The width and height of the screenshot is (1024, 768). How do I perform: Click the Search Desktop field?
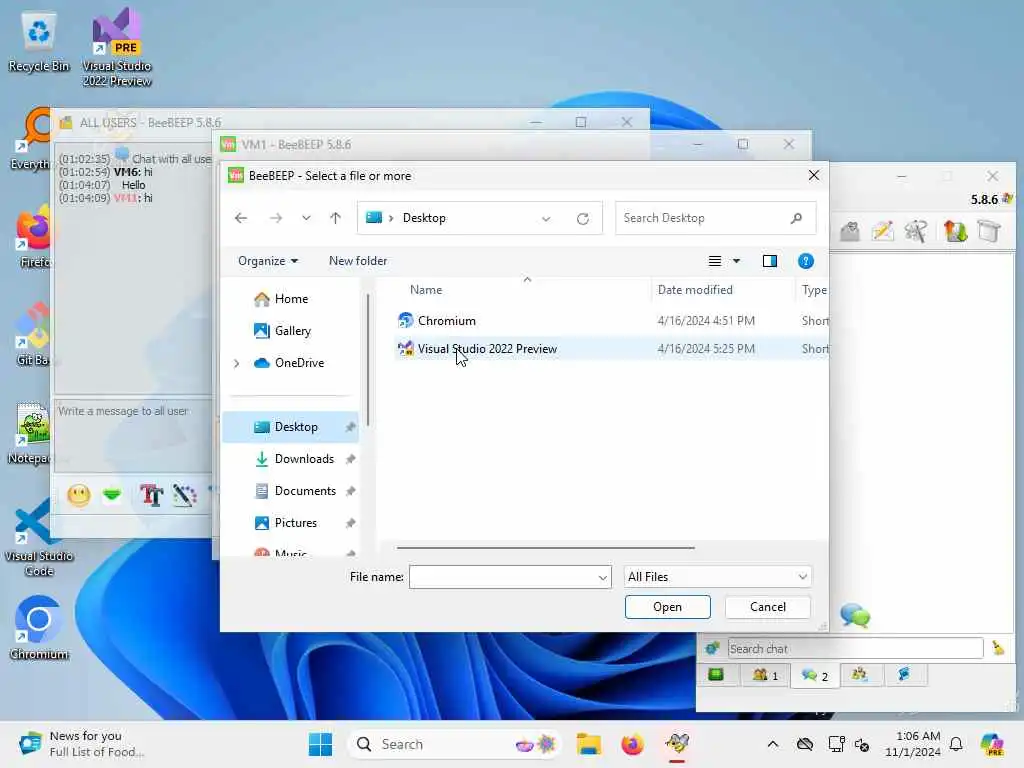(x=715, y=218)
